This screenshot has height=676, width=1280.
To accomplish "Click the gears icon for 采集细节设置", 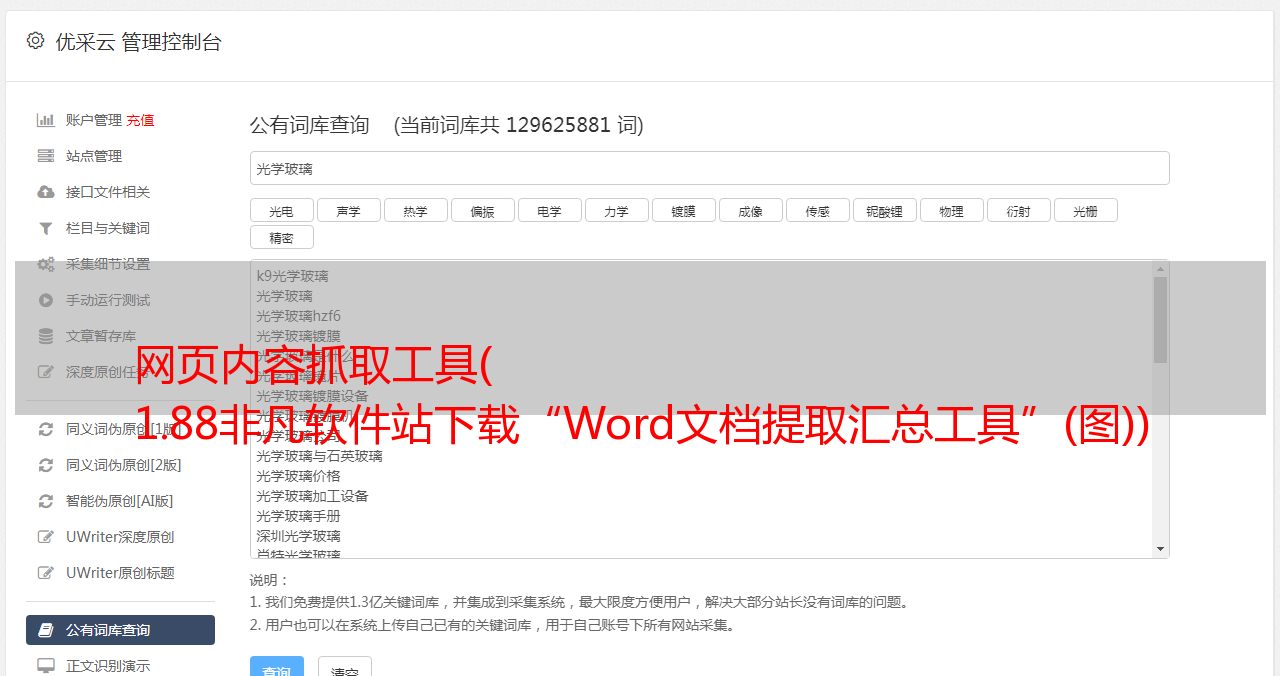I will click(x=46, y=264).
